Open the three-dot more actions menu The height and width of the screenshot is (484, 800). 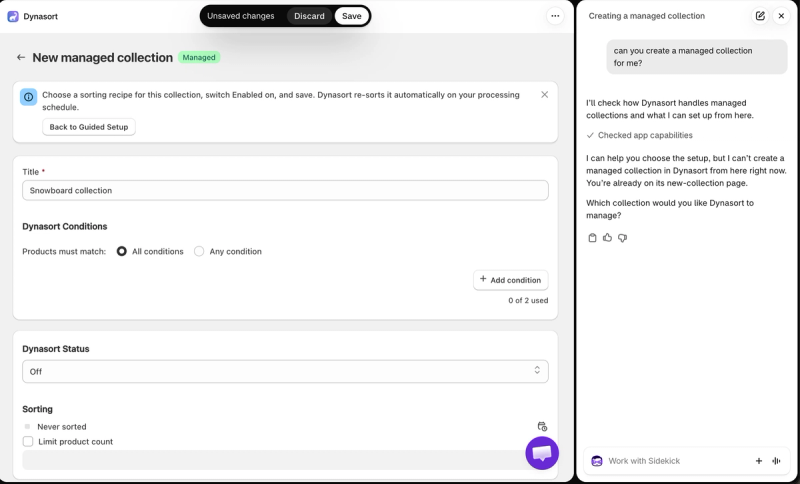click(x=555, y=16)
